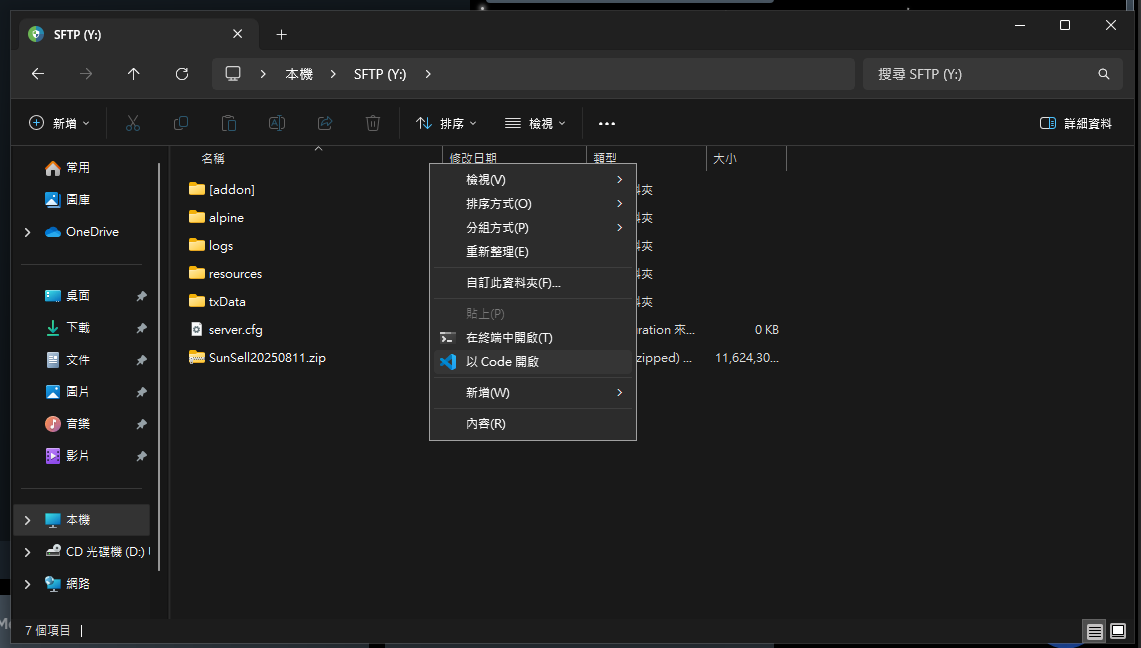Open the 排序 sort dropdown
1141x648 pixels.
[446, 123]
